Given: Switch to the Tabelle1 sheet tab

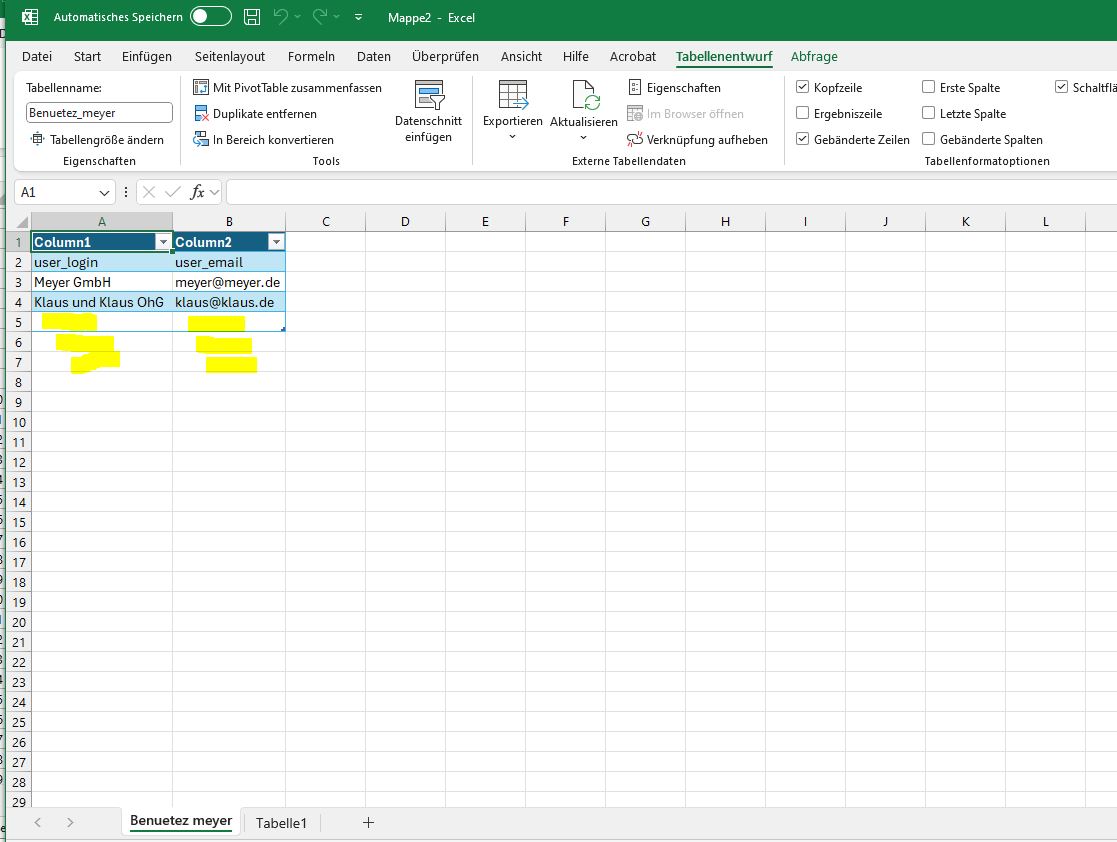Looking at the screenshot, I should point(282,823).
